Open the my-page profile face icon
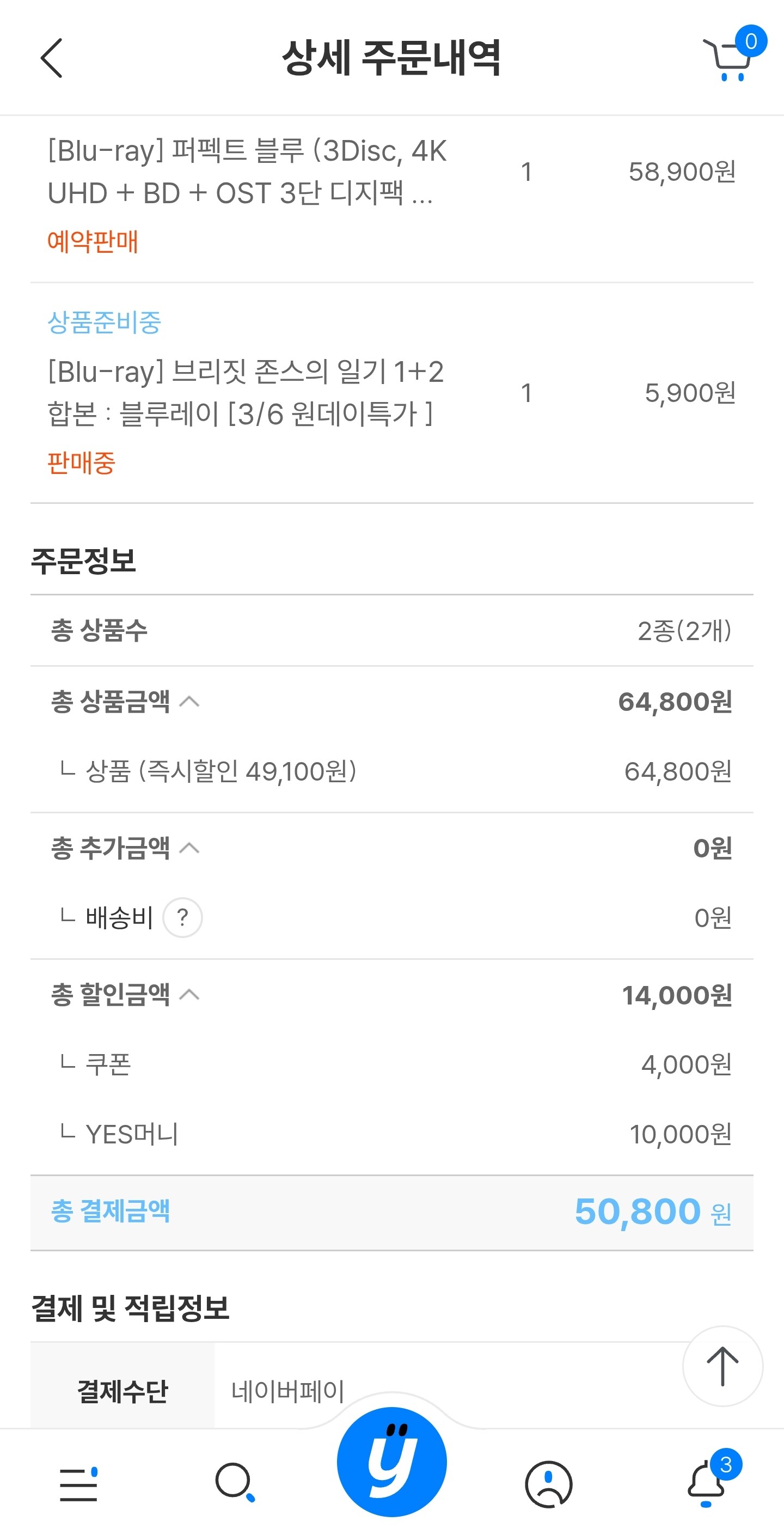The image size is (784, 1540). coord(549,1484)
